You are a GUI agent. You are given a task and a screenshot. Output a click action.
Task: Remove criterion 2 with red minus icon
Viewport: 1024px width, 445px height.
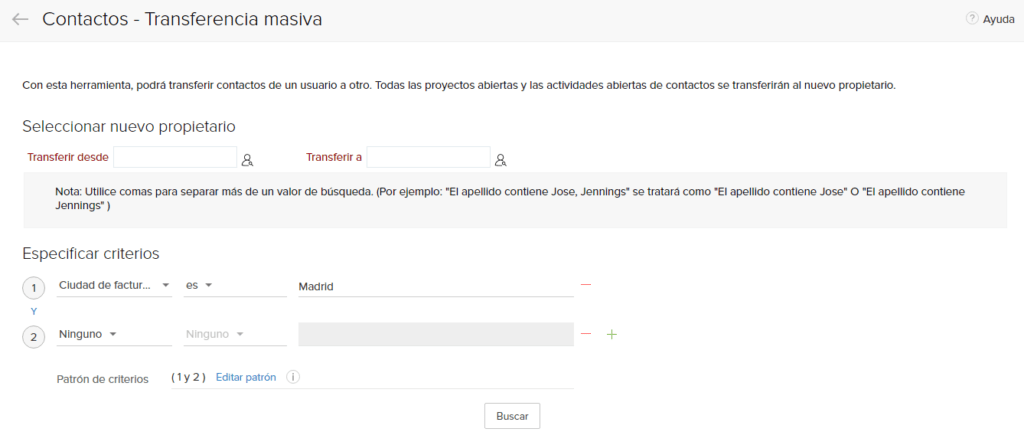(x=586, y=334)
